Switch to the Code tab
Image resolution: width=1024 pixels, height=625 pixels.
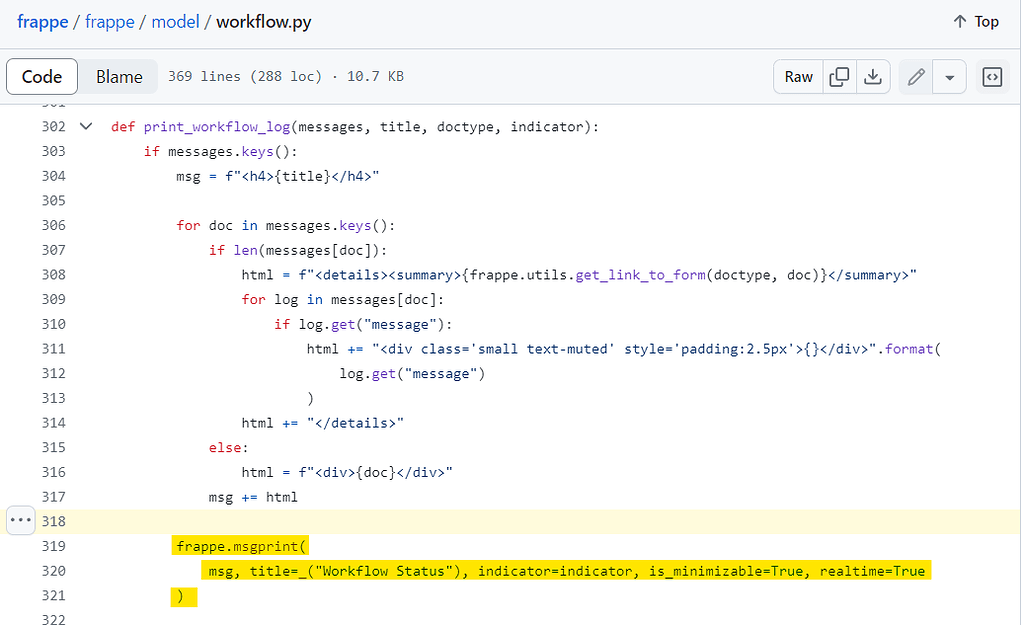pyautogui.click(x=42, y=76)
